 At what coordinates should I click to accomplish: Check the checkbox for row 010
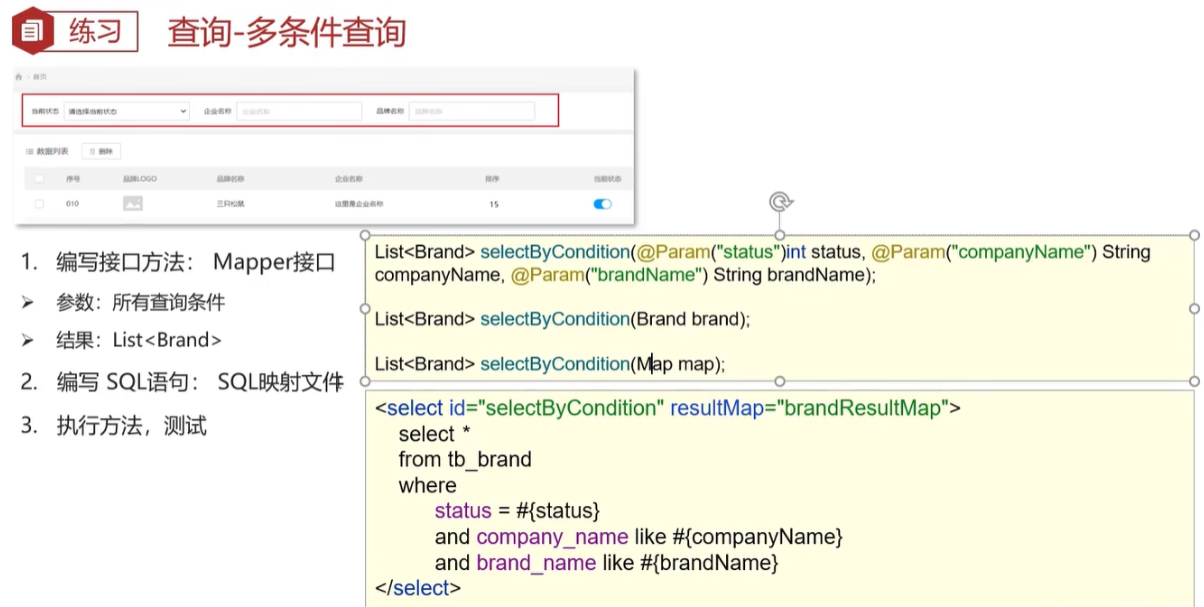[40, 204]
